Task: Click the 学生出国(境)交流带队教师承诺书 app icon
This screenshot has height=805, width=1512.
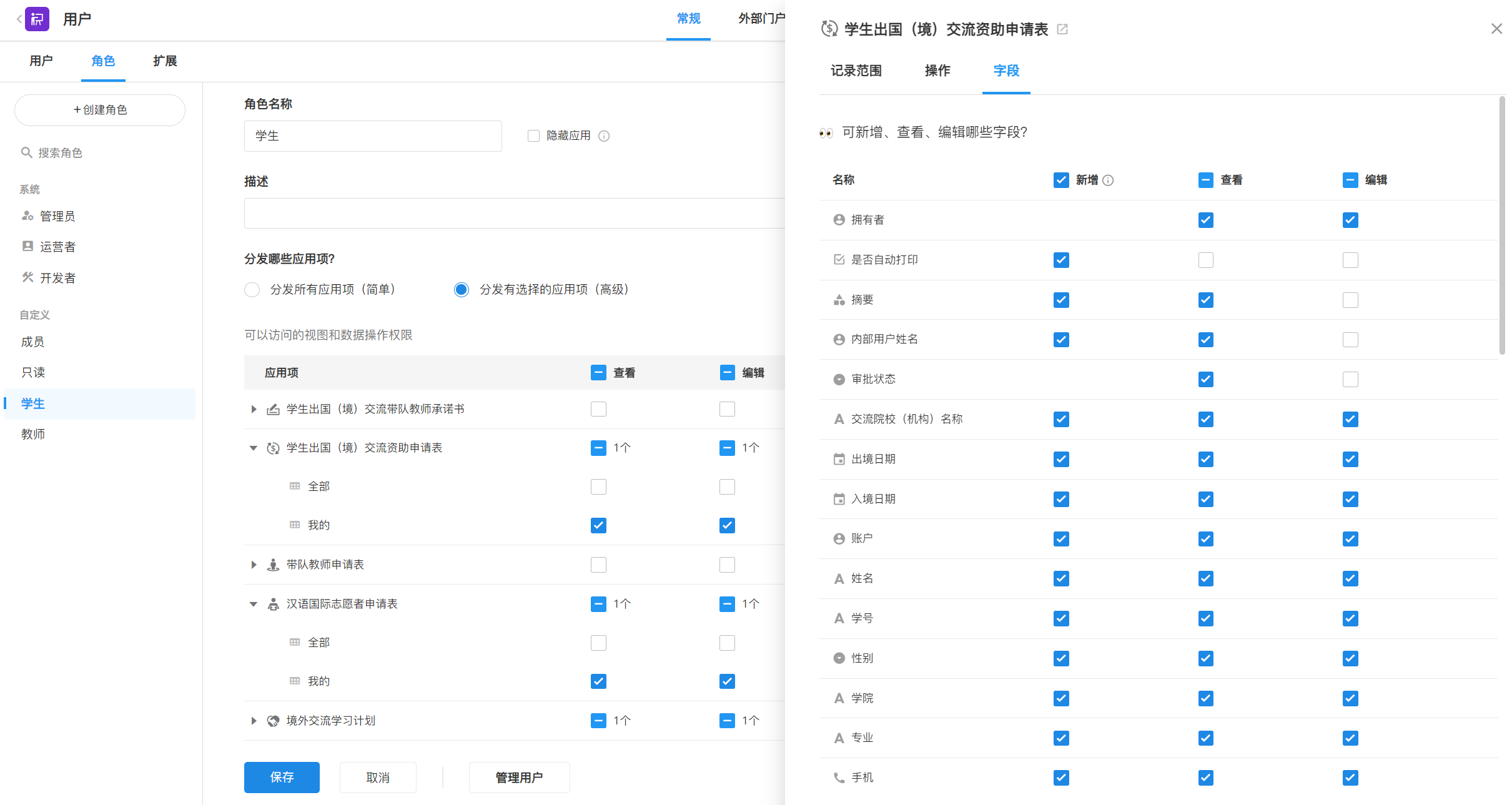Action: coord(273,409)
